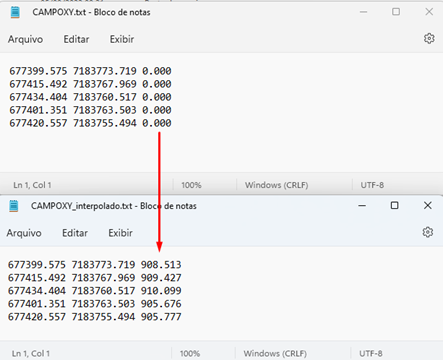Click line ending with 905.777
This screenshot has height=360, width=443.
click(x=95, y=317)
